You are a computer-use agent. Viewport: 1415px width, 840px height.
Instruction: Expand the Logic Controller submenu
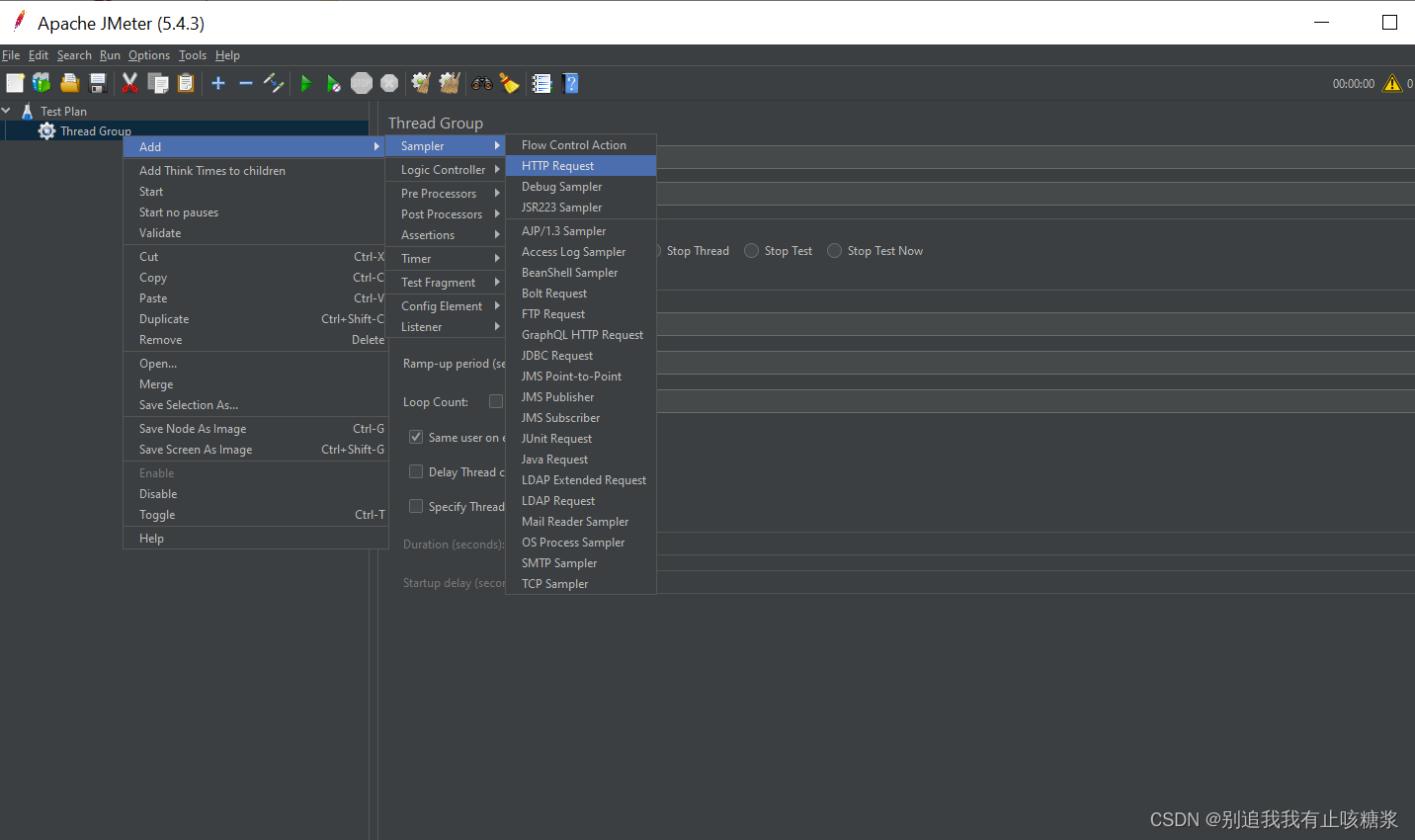pos(446,169)
